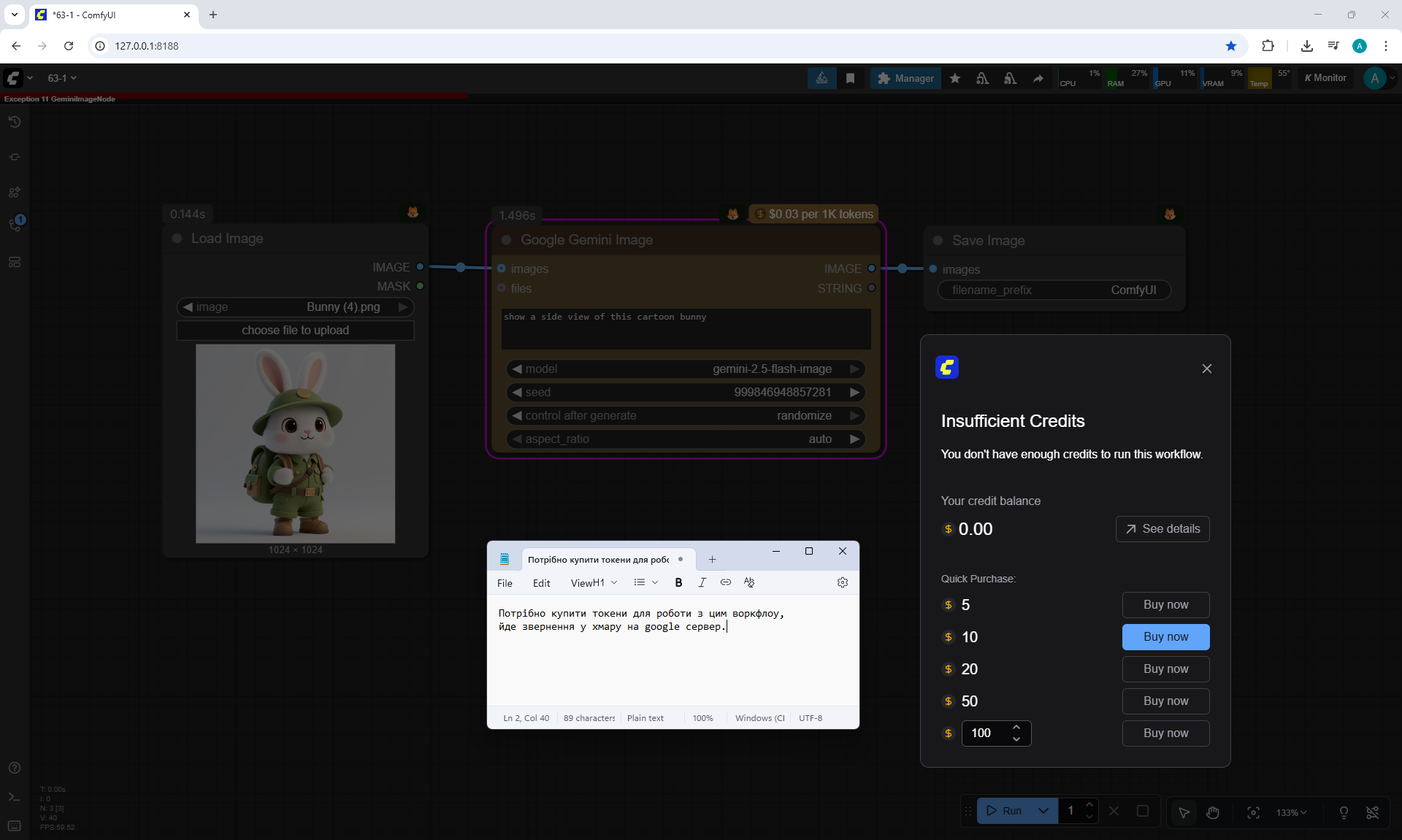This screenshot has width=1402, height=840.
Task: Expand the Run button dropdown arrow
Action: tap(1043, 810)
